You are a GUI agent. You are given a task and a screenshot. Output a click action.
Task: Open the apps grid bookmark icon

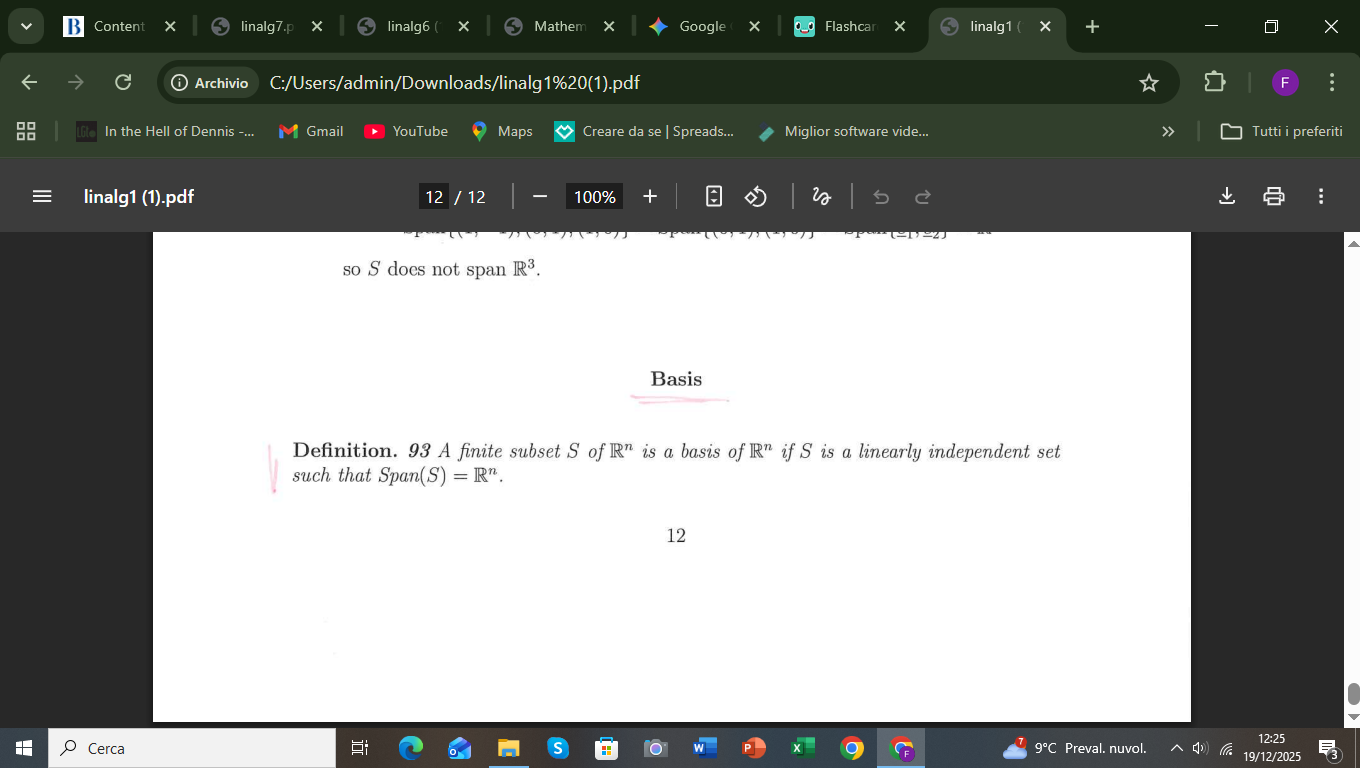click(x=26, y=131)
